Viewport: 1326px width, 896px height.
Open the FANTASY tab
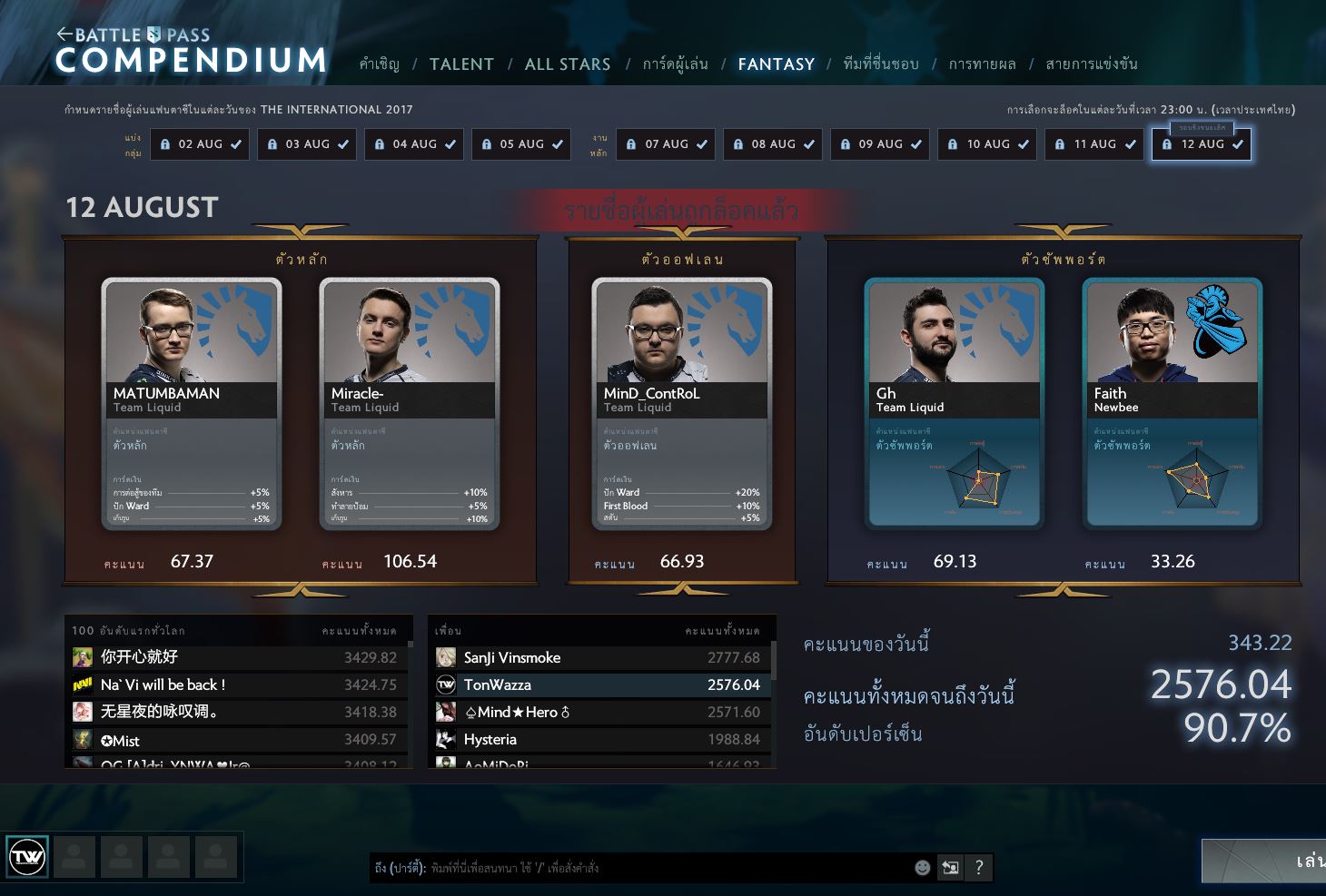[x=776, y=64]
